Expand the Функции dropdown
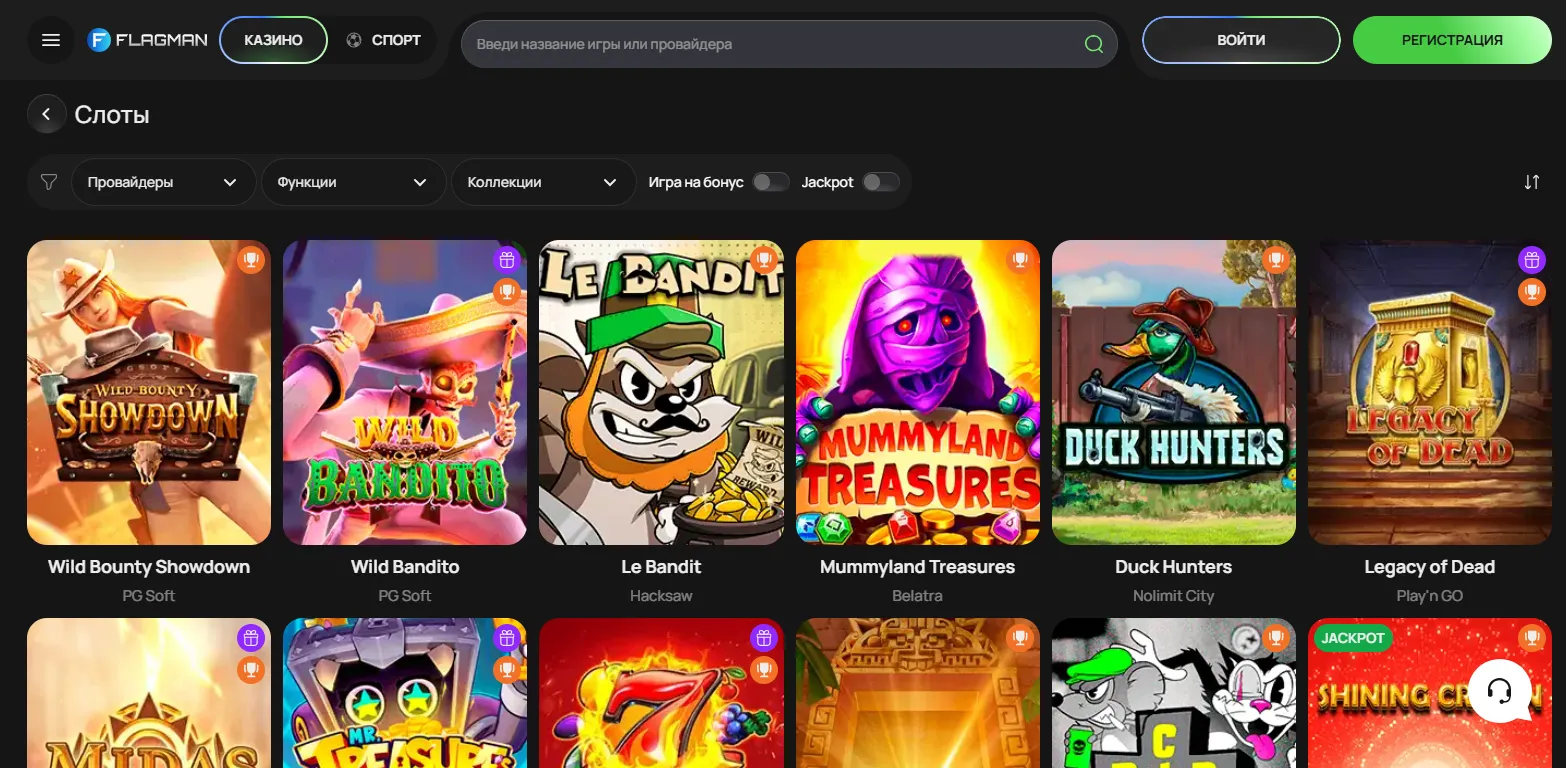Viewport: 1566px width, 768px height. pyautogui.click(x=353, y=182)
